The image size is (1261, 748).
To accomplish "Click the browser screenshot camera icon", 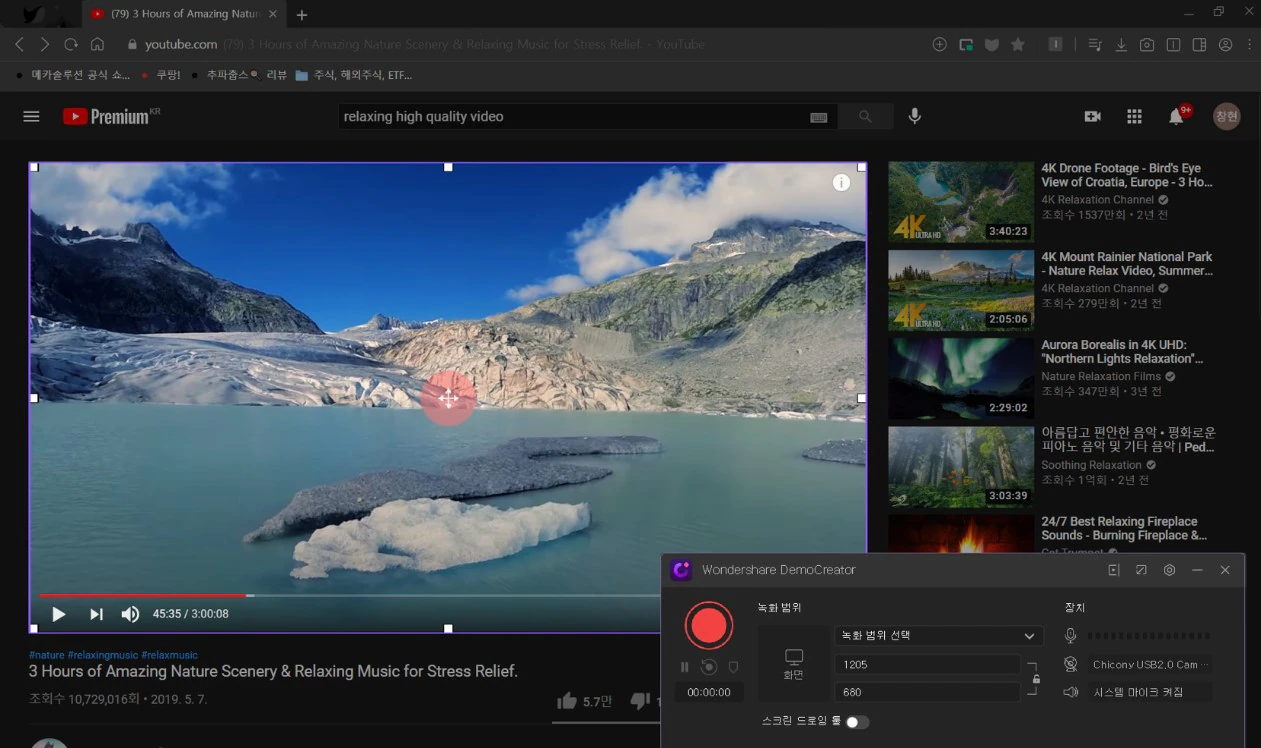I will coord(1147,44).
